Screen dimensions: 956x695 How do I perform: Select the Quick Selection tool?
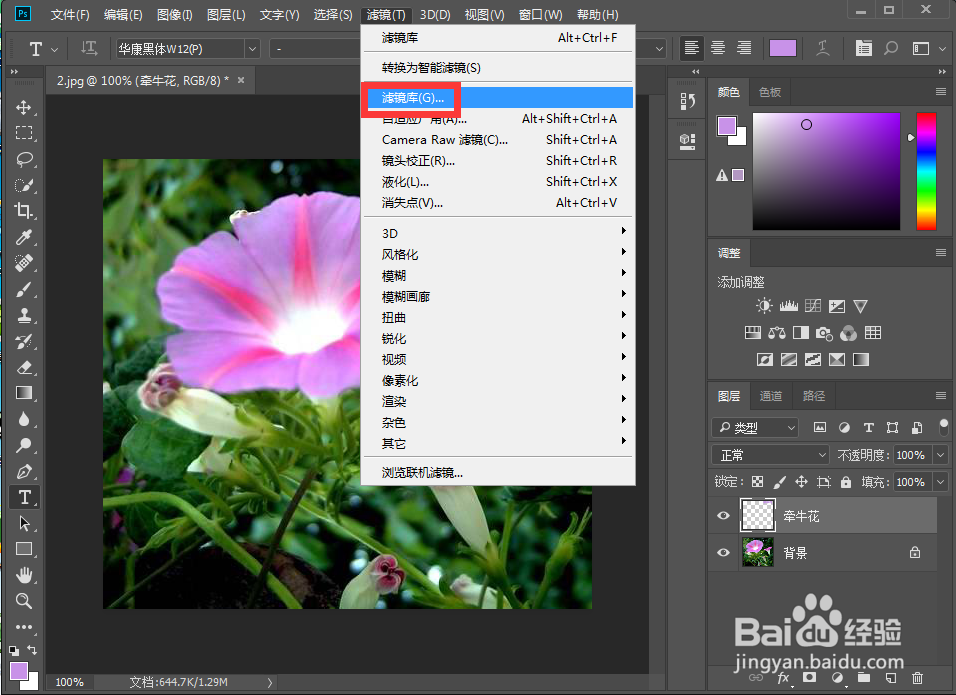[24, 185]
